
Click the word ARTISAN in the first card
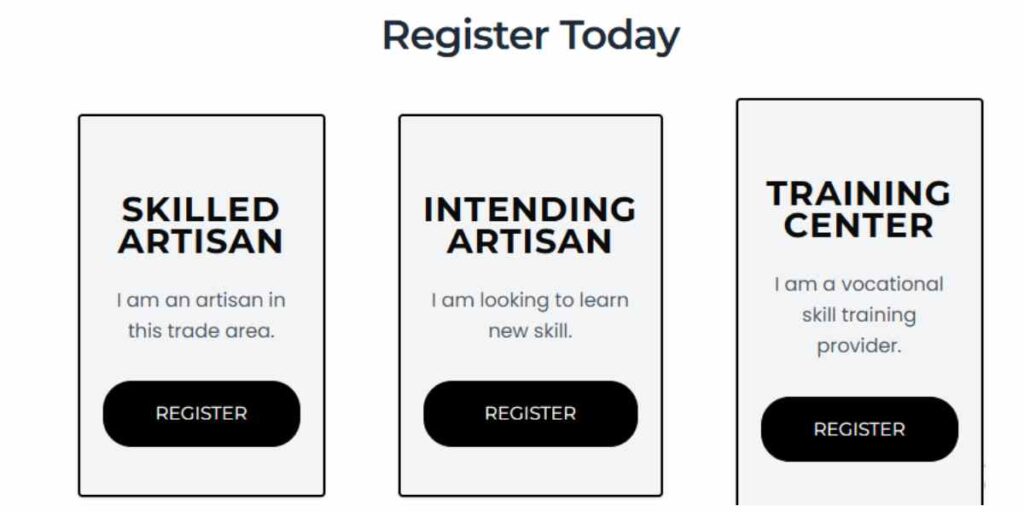[x=201, y=241]
